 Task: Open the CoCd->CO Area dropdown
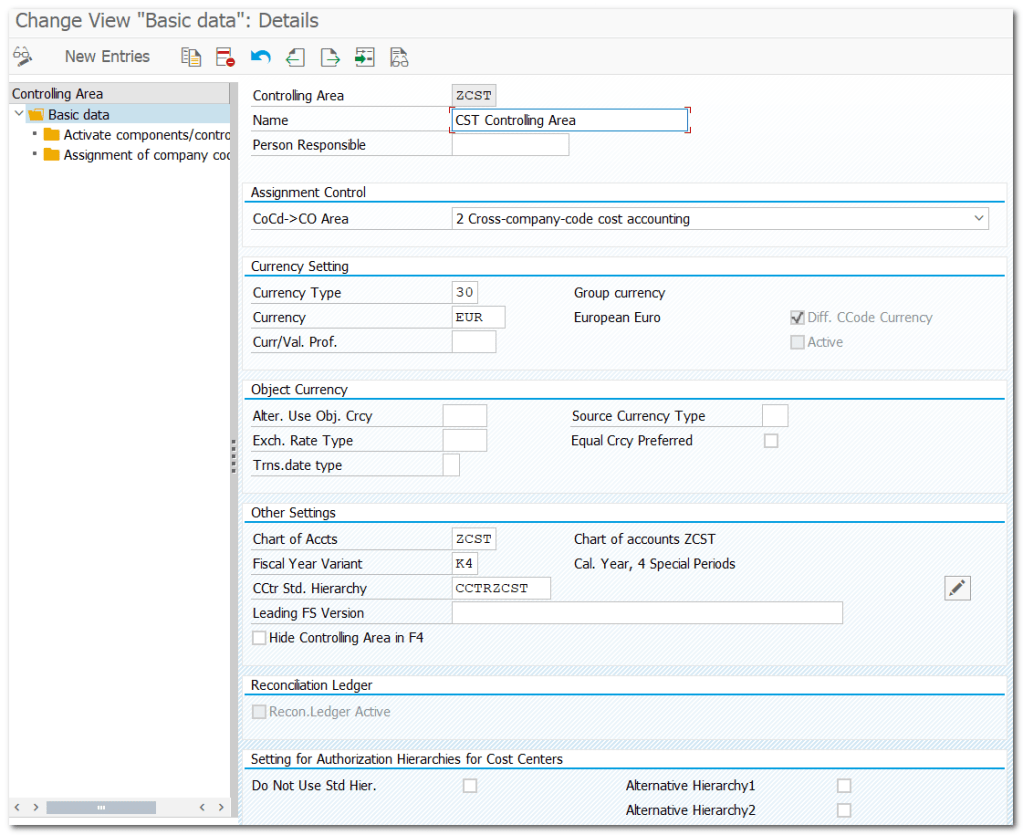coord(977,219)
